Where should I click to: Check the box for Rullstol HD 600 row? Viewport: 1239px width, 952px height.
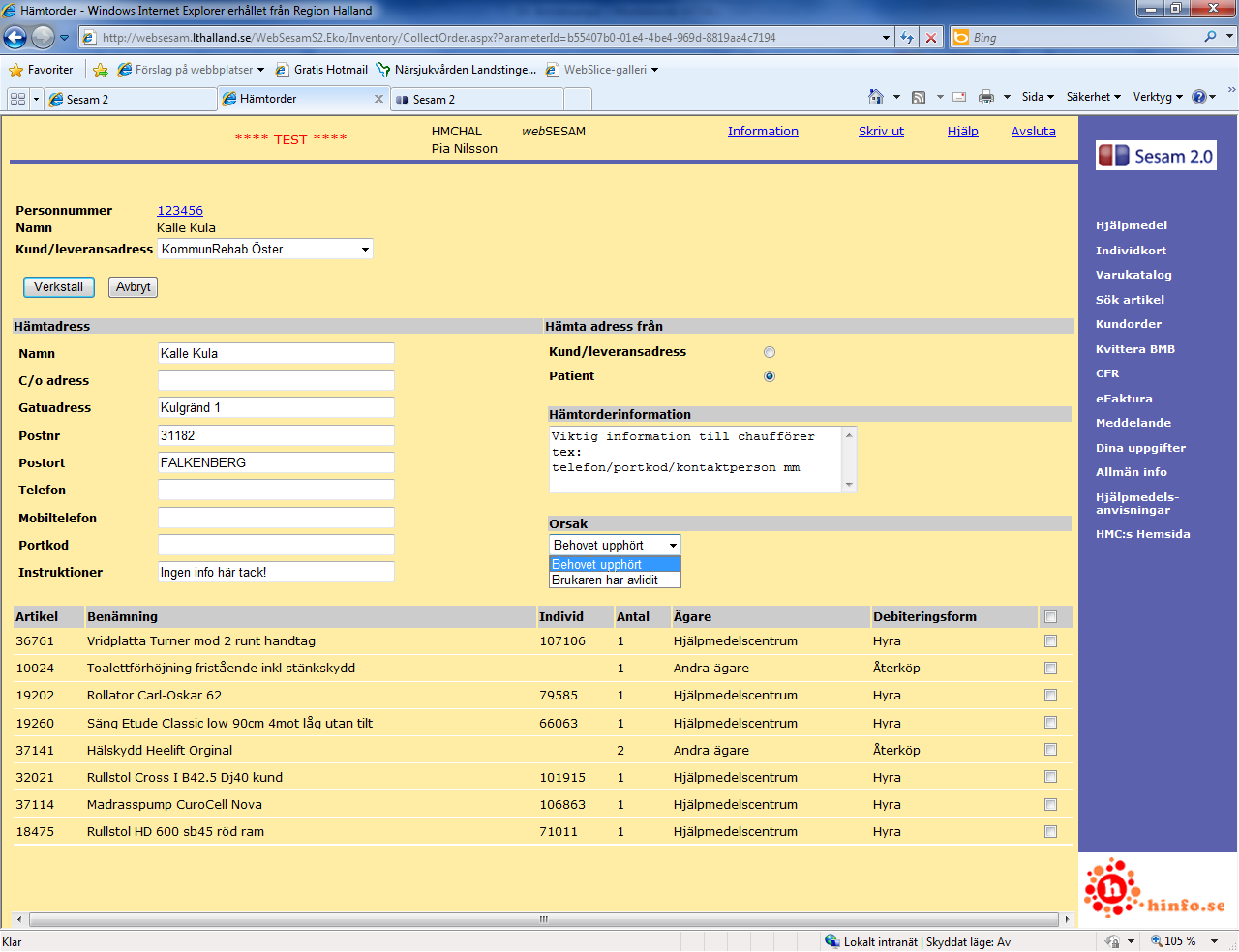pyautogui.click(x=1051, y=832)
